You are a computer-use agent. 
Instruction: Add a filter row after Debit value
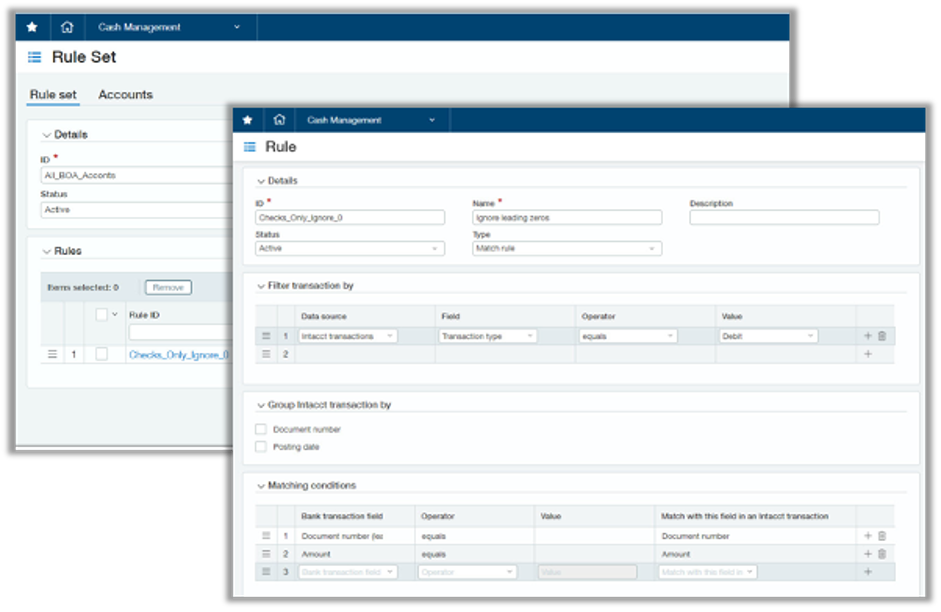click(867, 336)
